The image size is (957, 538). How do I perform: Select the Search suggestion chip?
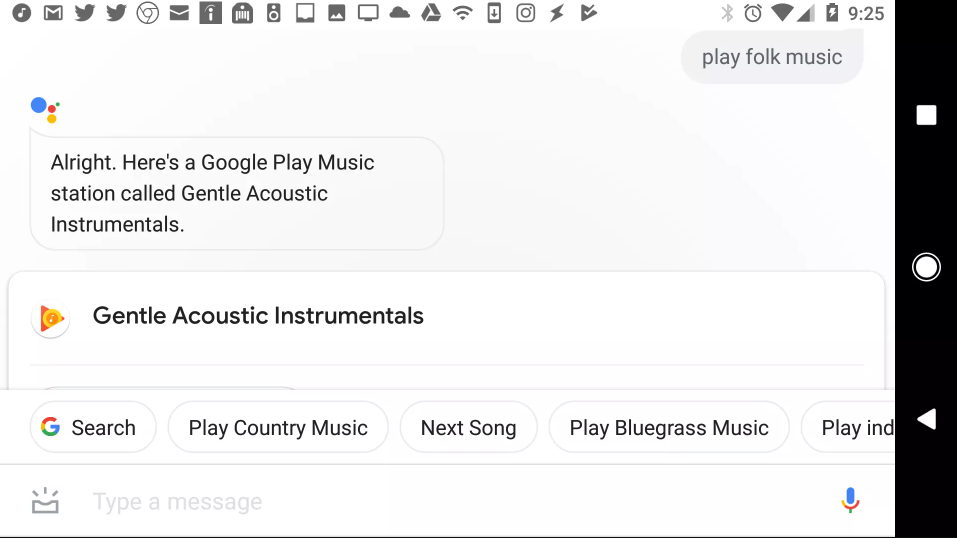click(93, 427)
